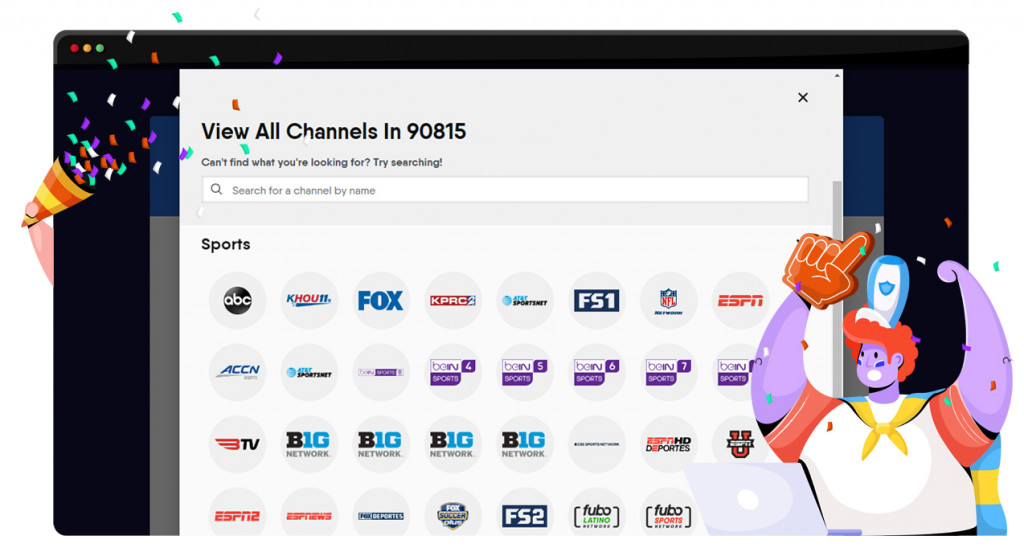Pick the FS2 channel logo
The width and height of the screenshot is (1024, 548).
coord(524,516)
